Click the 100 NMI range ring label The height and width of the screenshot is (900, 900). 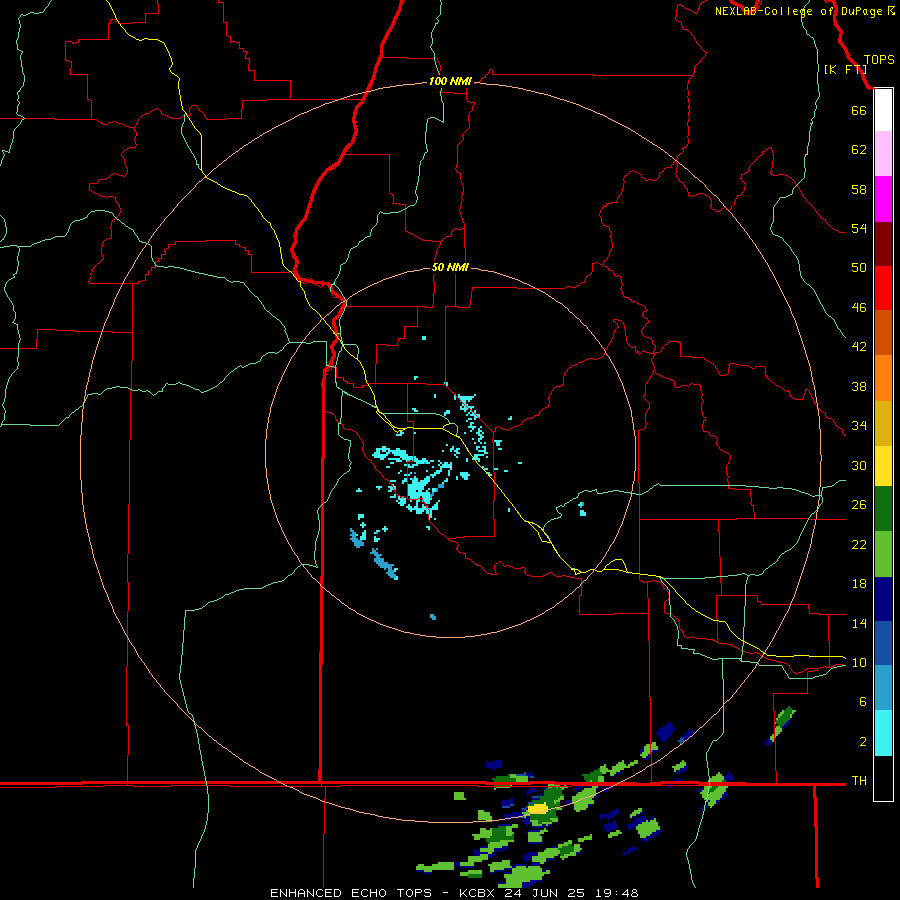click(450, 81)
